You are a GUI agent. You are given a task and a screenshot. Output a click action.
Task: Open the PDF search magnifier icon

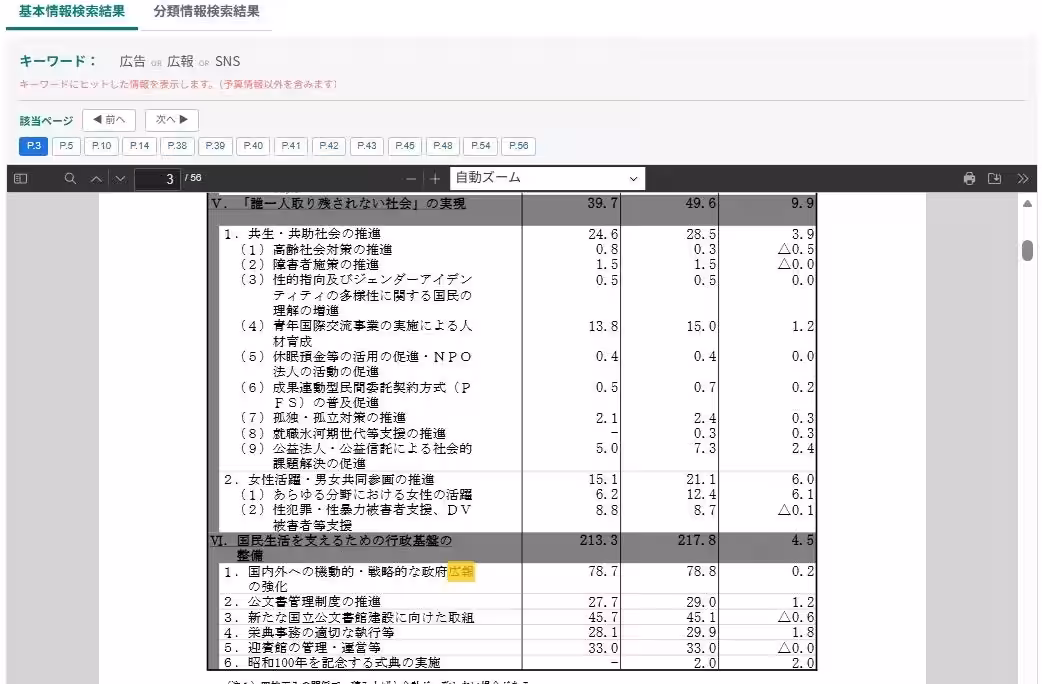point(70,178)
